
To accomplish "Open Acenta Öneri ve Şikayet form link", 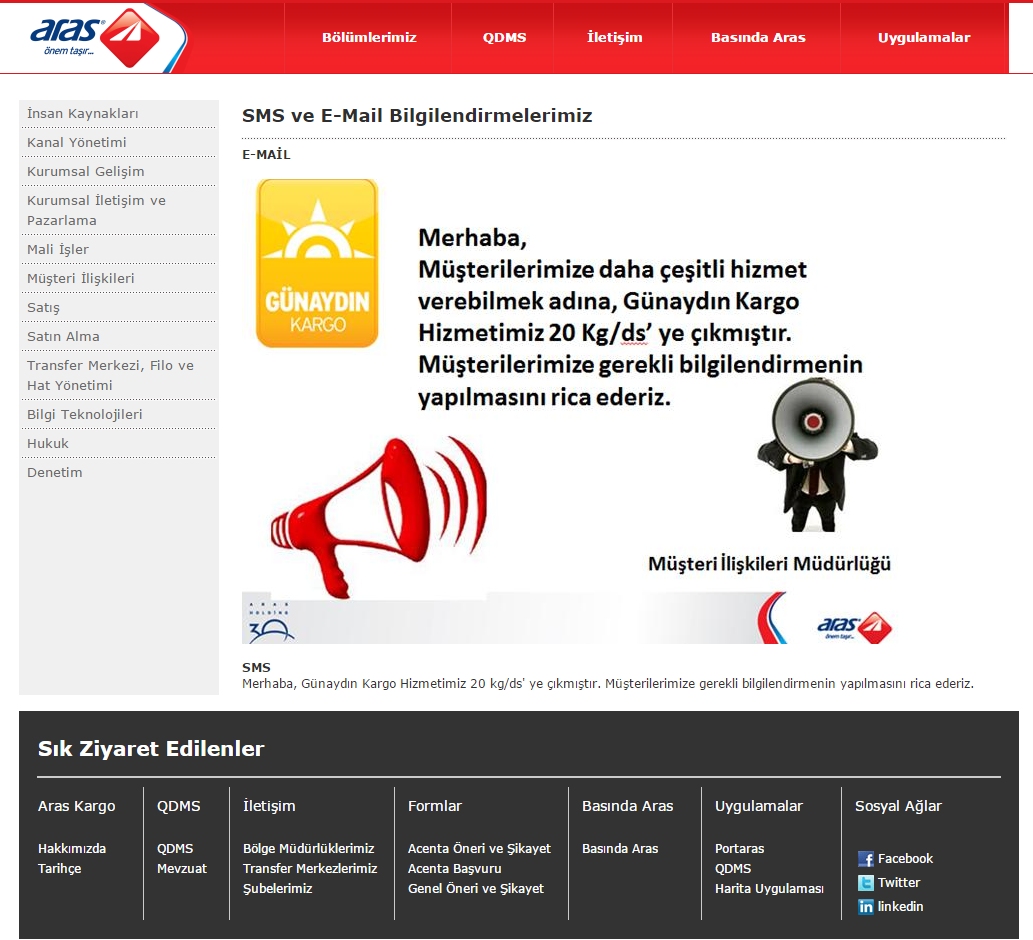I will pyautogui.click(x=479, y=848).
